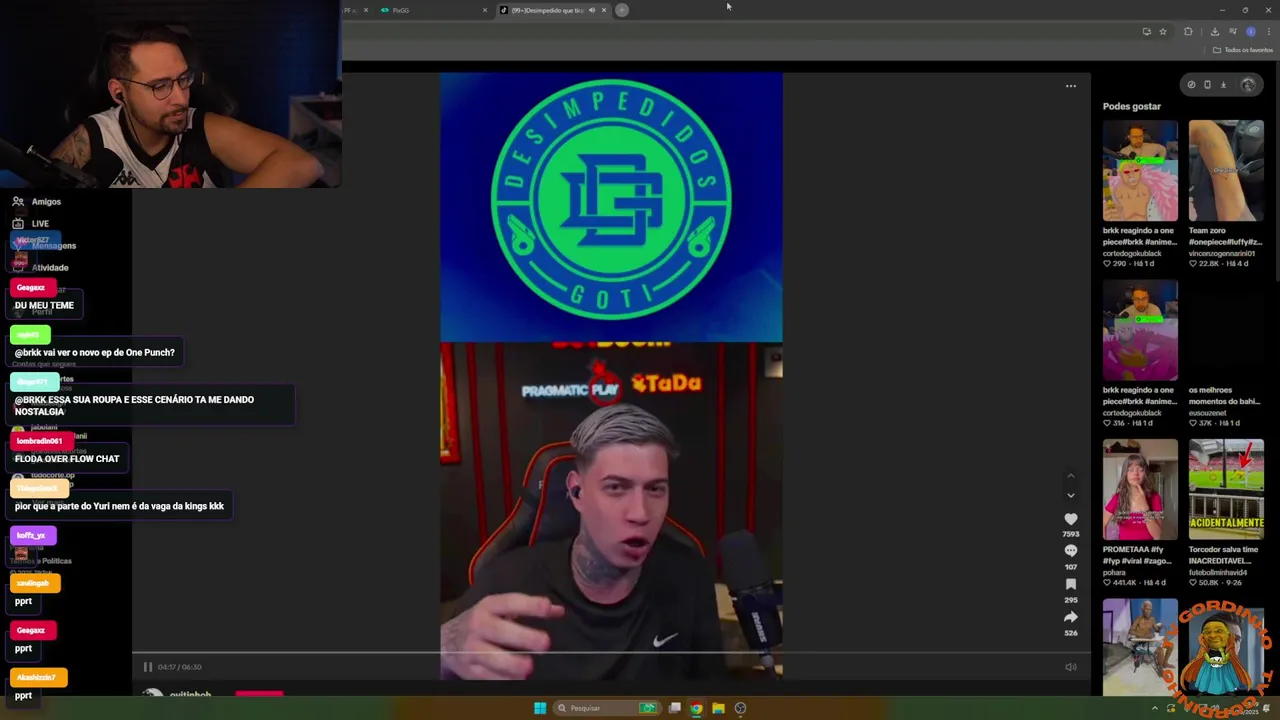Open brkk reagindo a one piece first thumbnail
This screenshot has height=720, width=1280.
point(1140,171)
